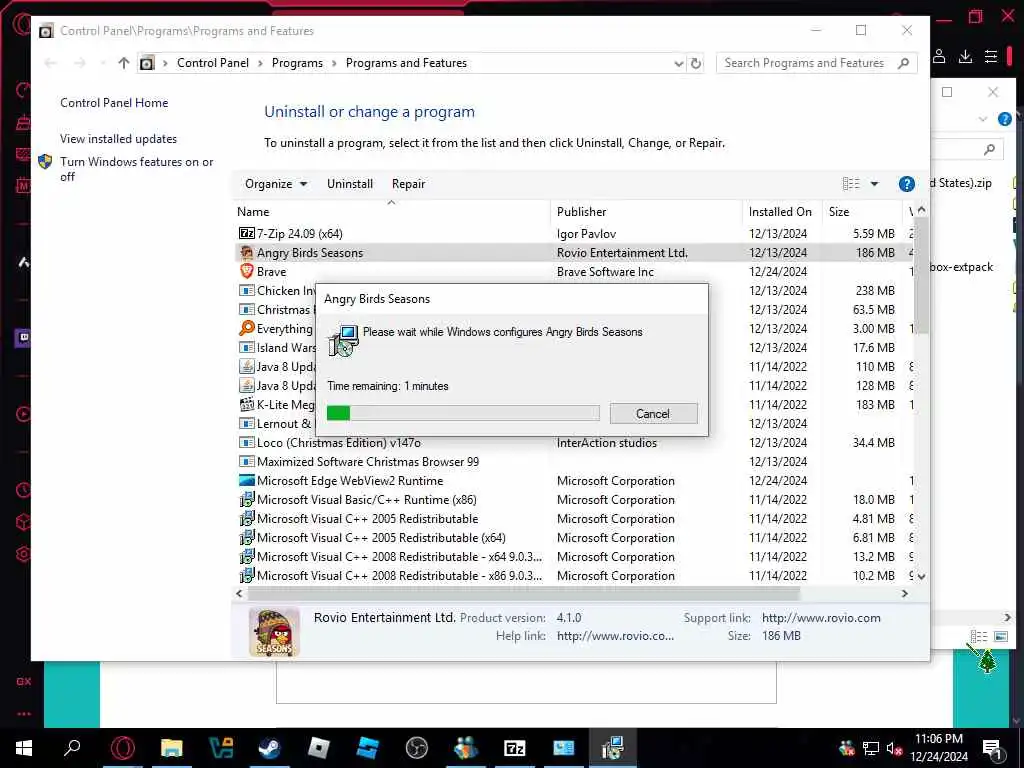Open Control Panel Home link

click(114, 103)
